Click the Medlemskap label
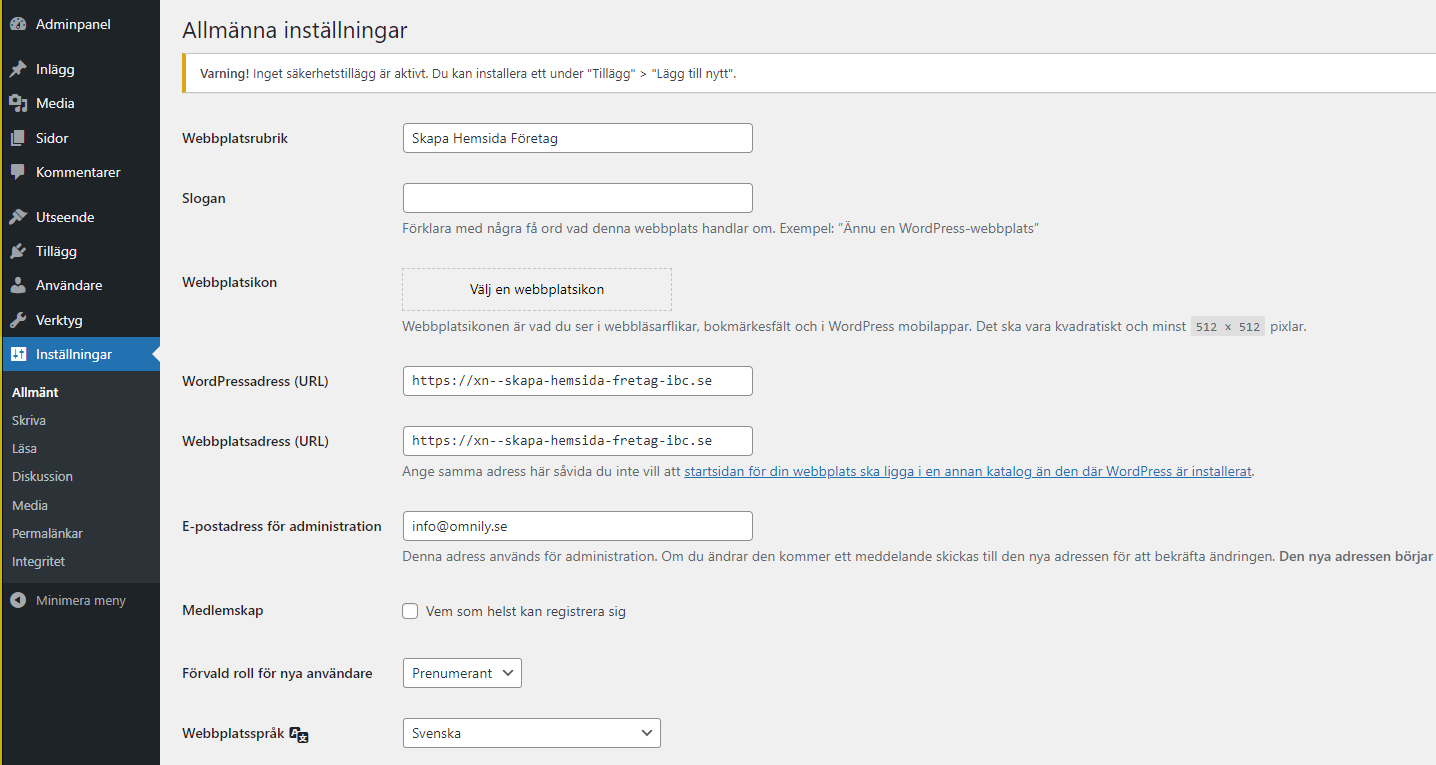Screen dimensions: 1436x765 tap(223, 610)
